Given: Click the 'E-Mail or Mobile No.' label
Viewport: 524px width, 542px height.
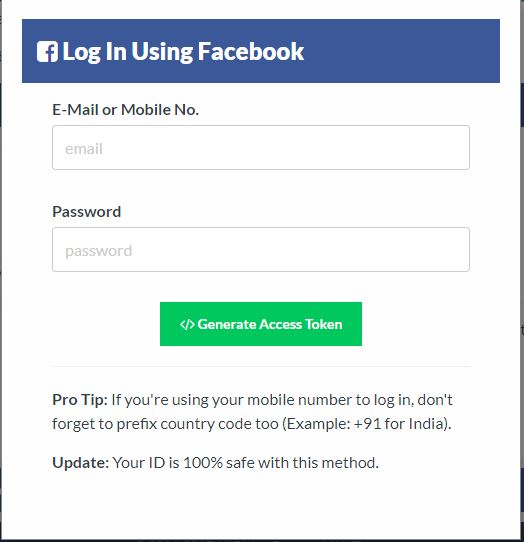Looking at the screenshot, I should click(125, 110).
